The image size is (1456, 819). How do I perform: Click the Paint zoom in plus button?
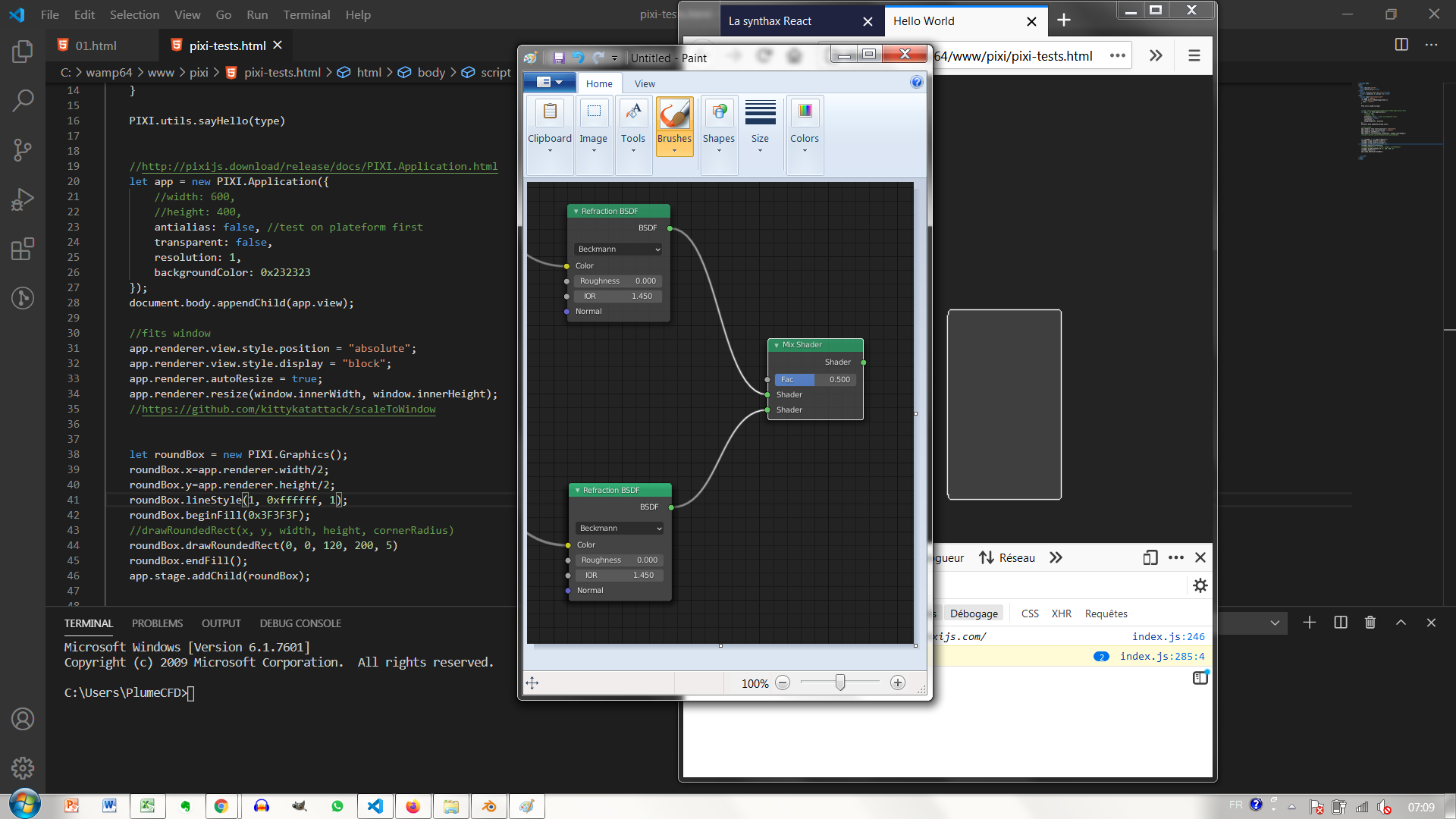click(x=898, y=682)
